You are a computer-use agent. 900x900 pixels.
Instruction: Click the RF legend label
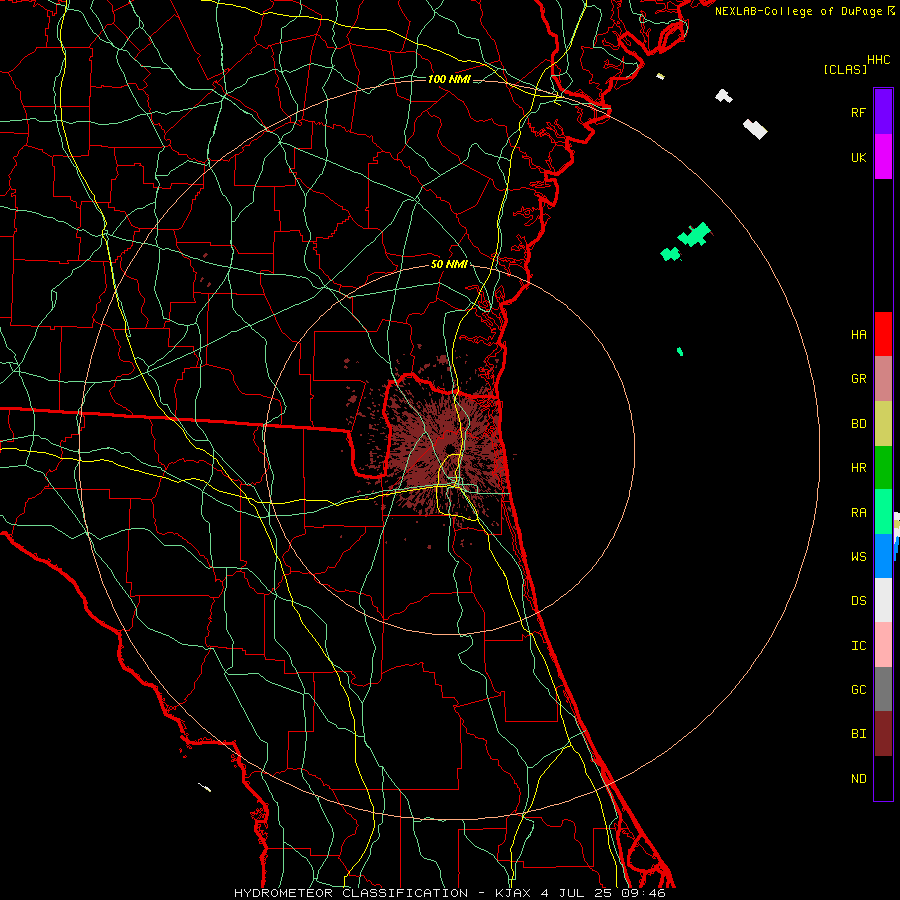click(858, 112)
